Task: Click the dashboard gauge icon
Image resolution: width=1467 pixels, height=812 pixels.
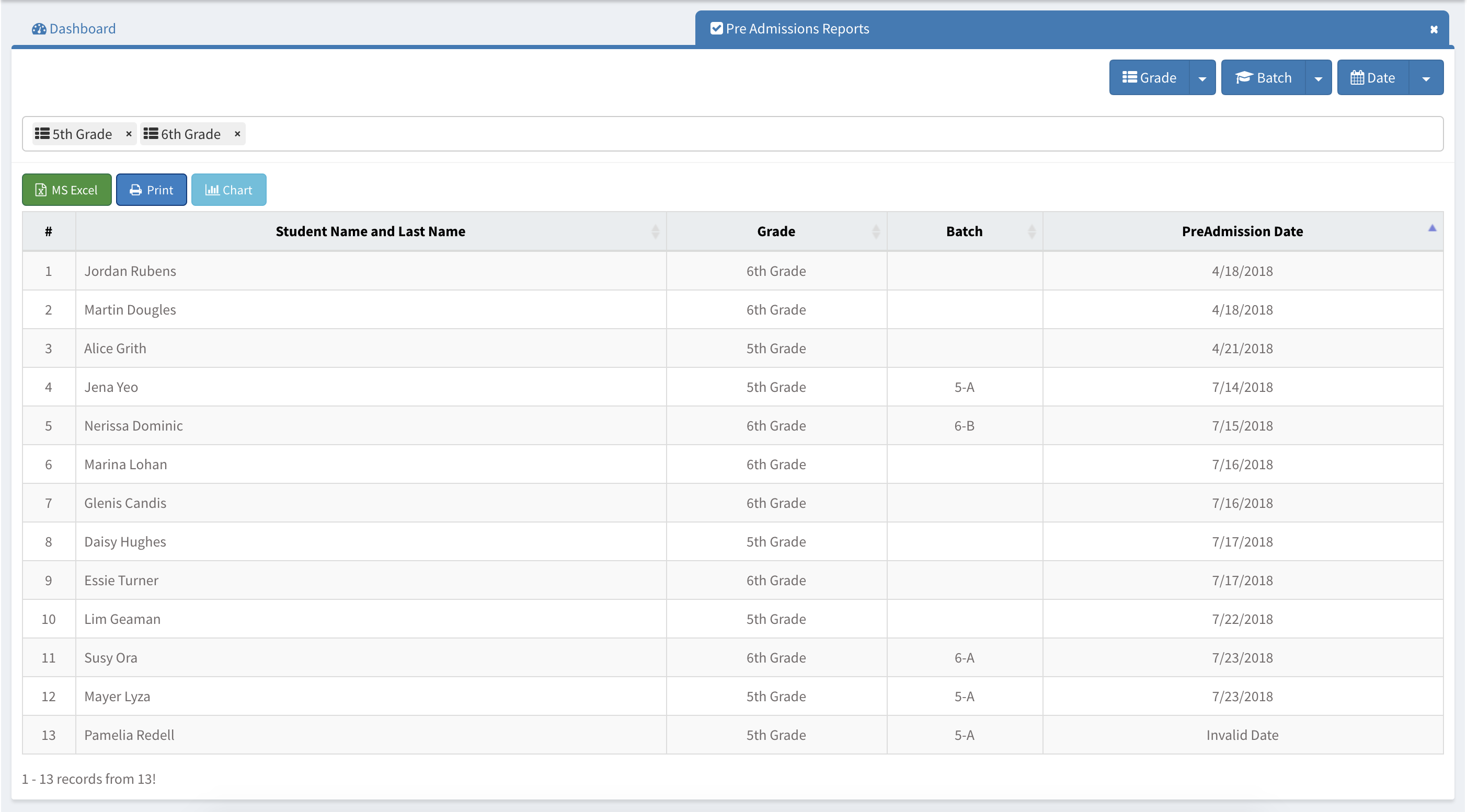Action: point(38,28)
